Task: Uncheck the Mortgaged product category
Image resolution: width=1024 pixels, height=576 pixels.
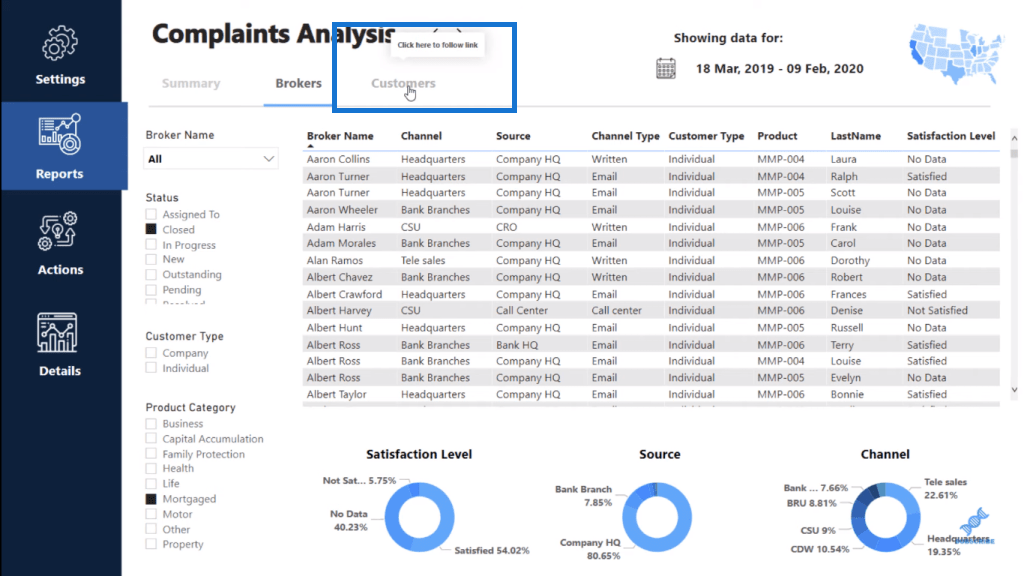Action: tap(151, 499)
